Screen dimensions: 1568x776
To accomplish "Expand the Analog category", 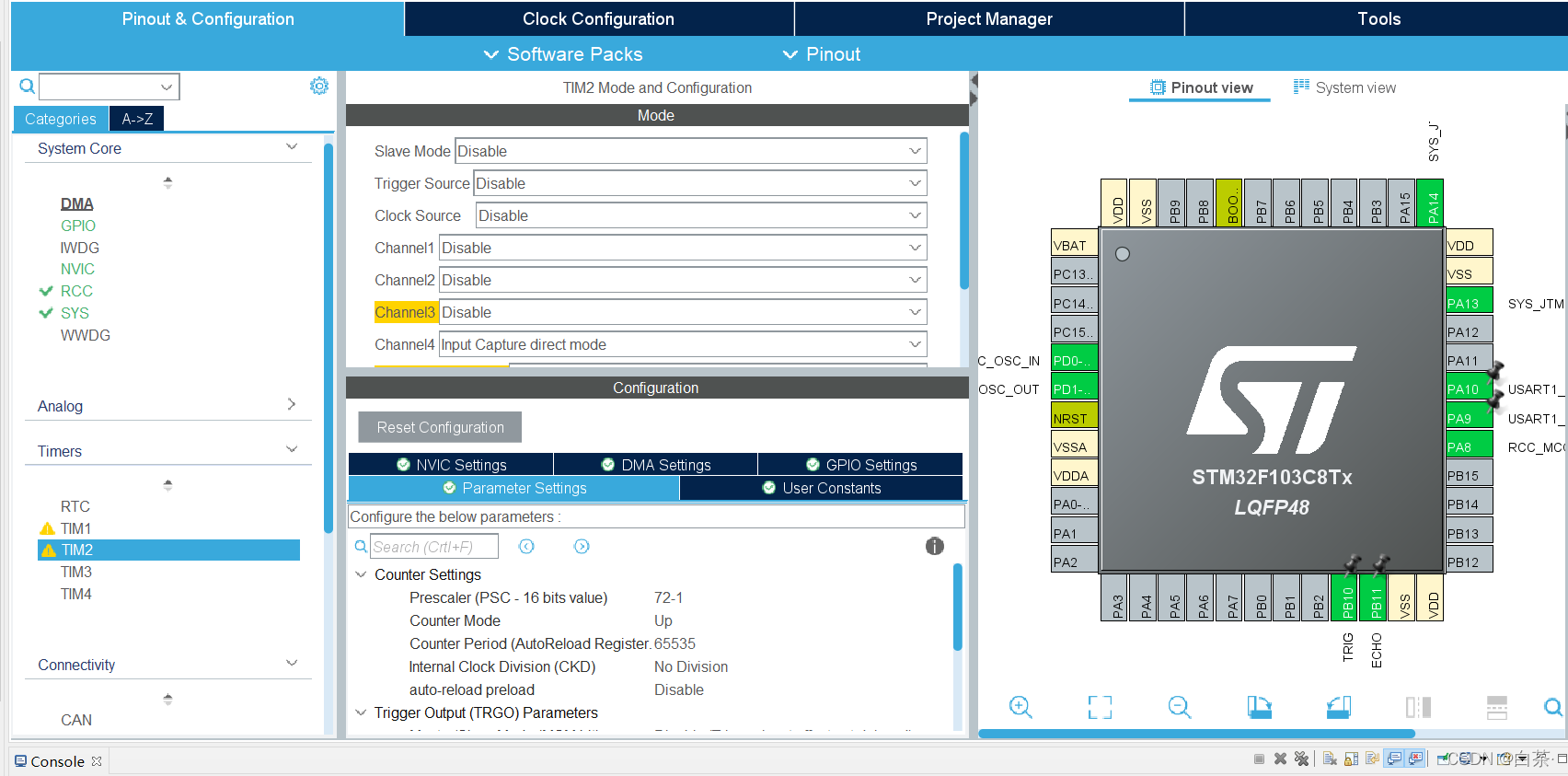I will pyautogui.click(x=292, y=404).
